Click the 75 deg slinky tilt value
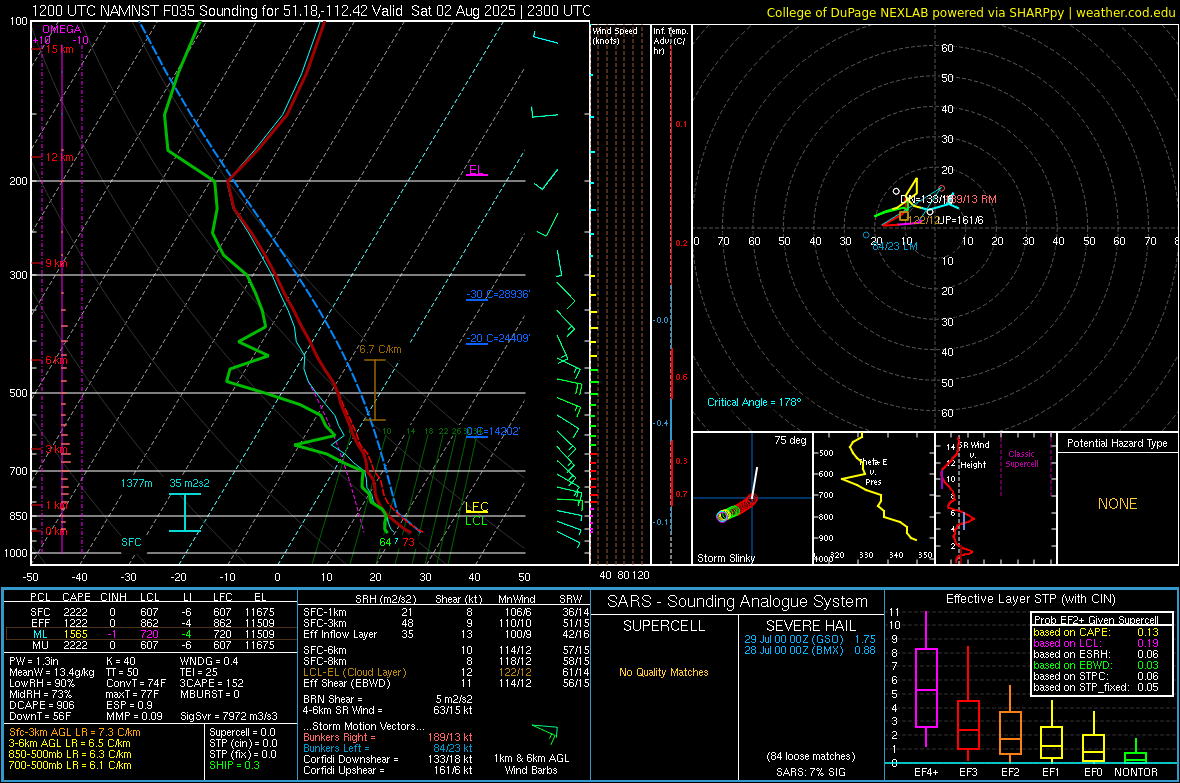The height and width of the screenshot is (783, 1180). pyautogui.click(x=790, y=440)
